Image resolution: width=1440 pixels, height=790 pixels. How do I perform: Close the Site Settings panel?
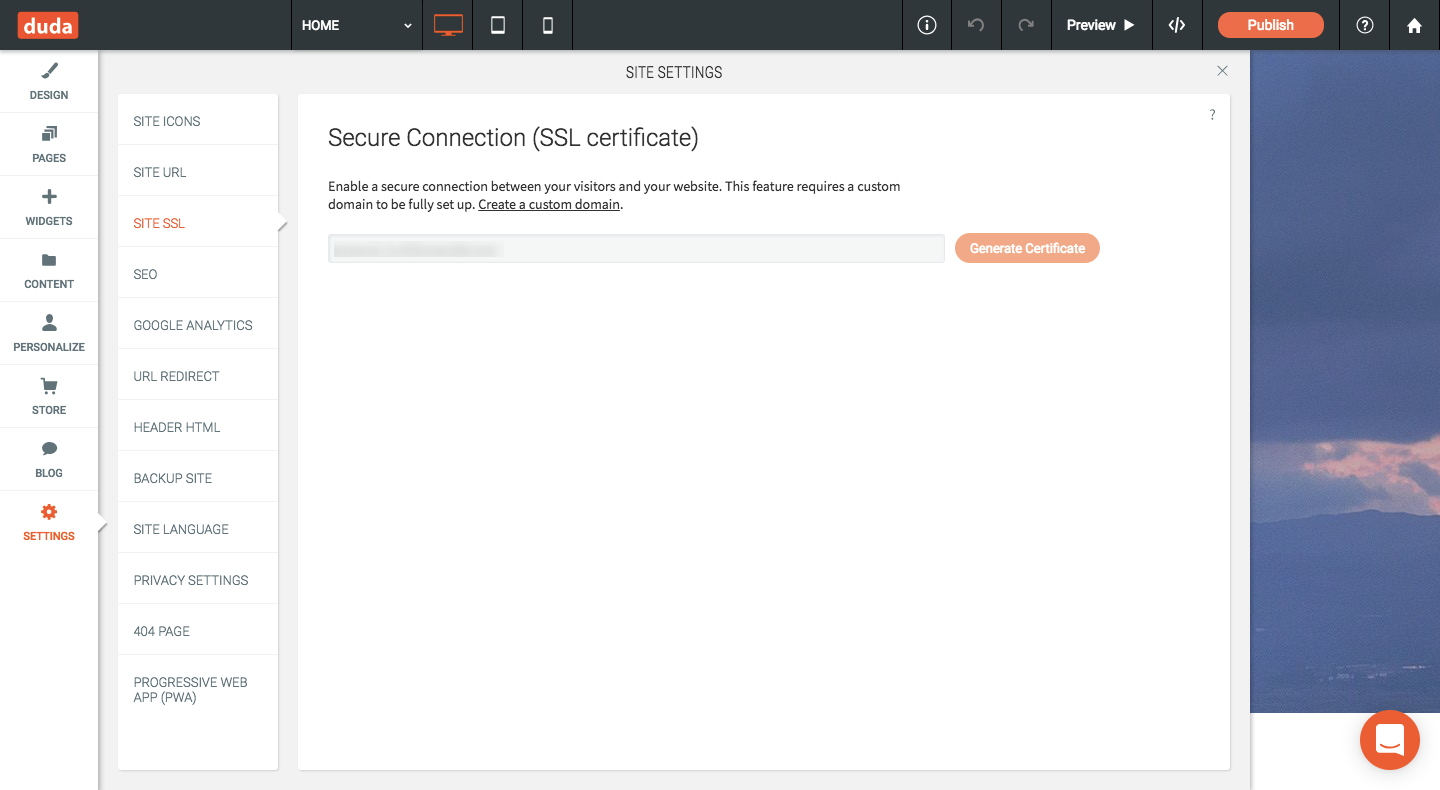tap(1222, 71)
